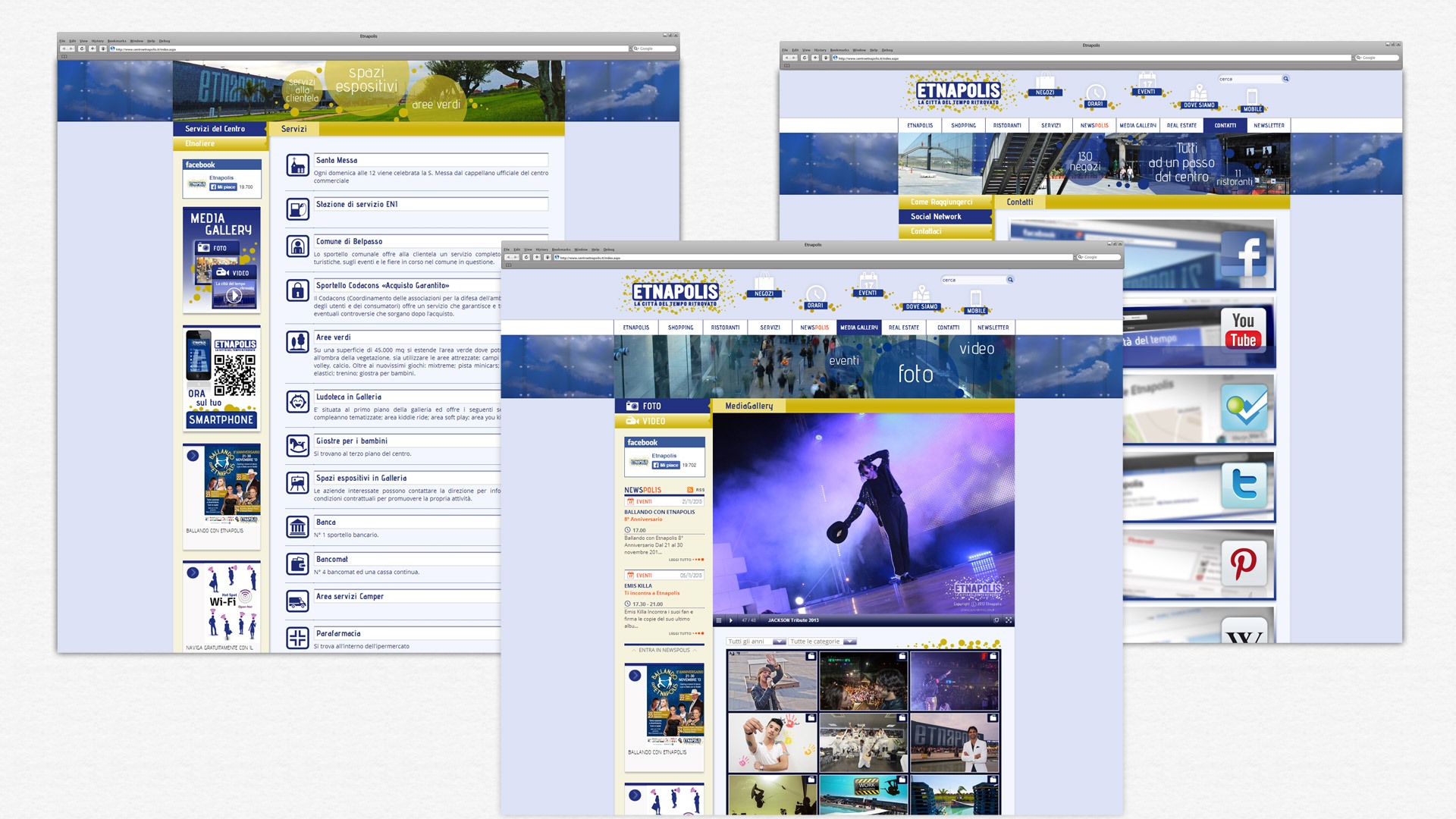
Task: Click address bar in front browser window
Action: (x=813, y=257)
